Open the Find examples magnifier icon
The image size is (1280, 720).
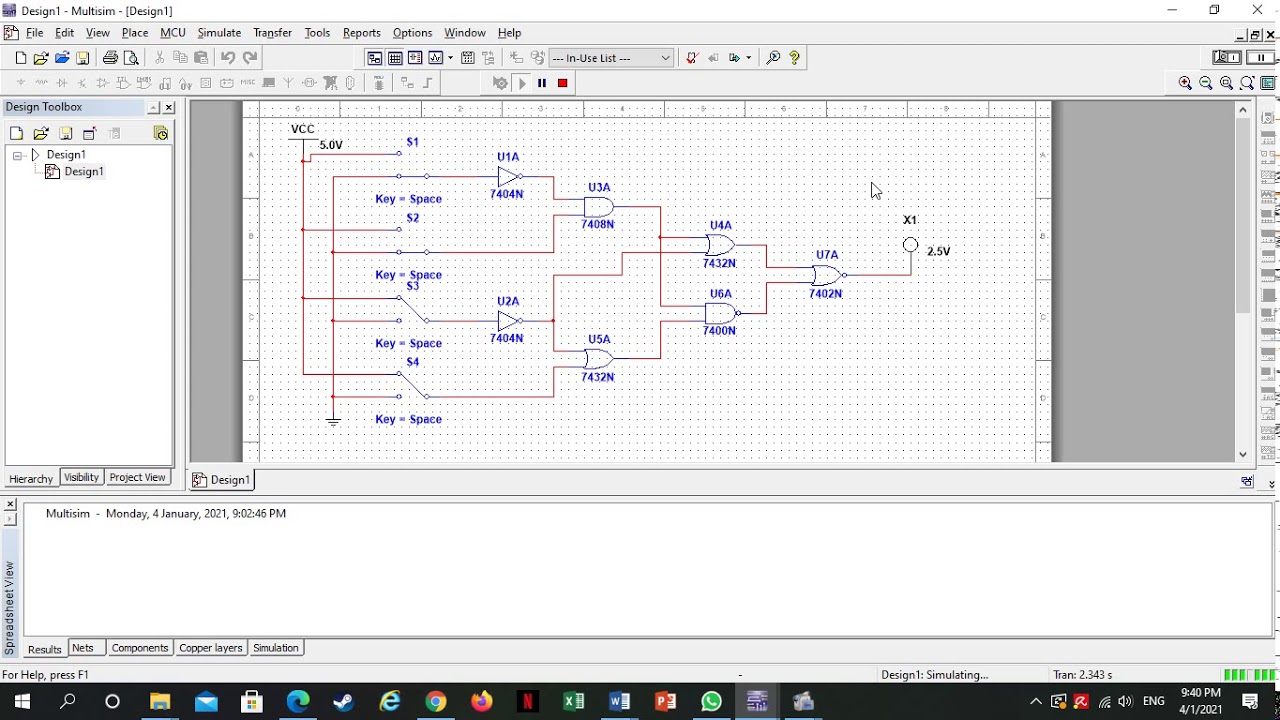coord(773,58)
